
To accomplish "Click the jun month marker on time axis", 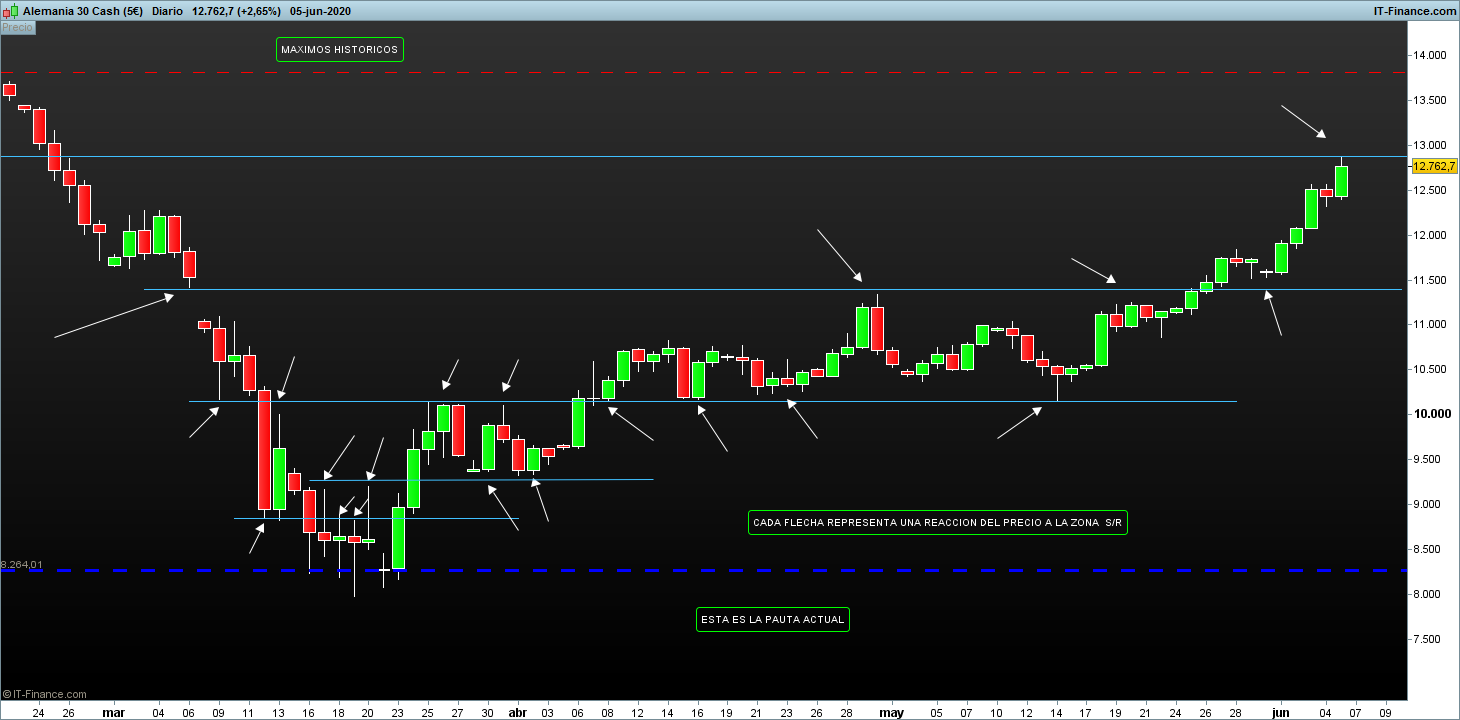I will pyautogui.click(x=1280, y=713).
